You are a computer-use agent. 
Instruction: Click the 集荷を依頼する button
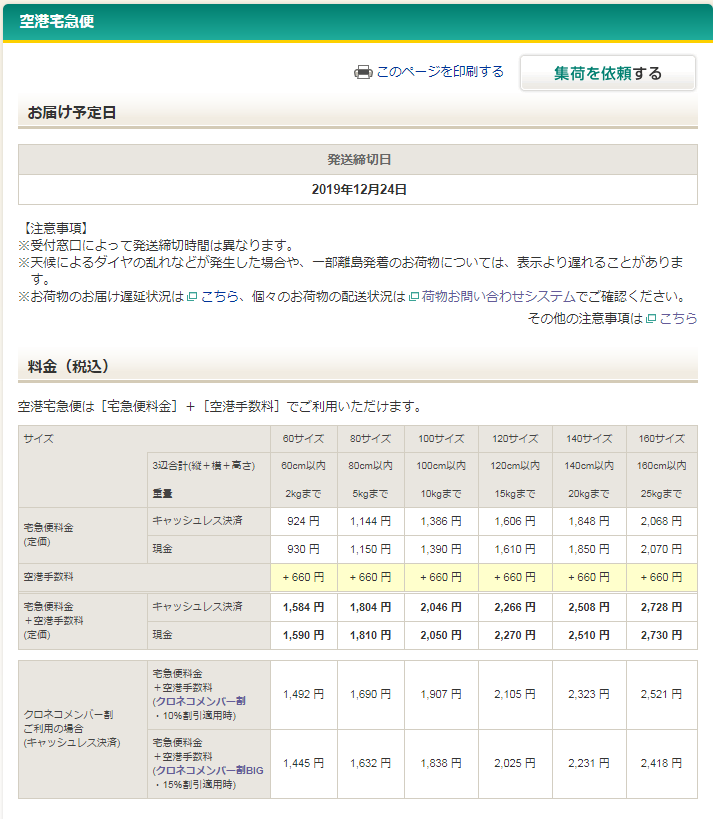(608, 73)
